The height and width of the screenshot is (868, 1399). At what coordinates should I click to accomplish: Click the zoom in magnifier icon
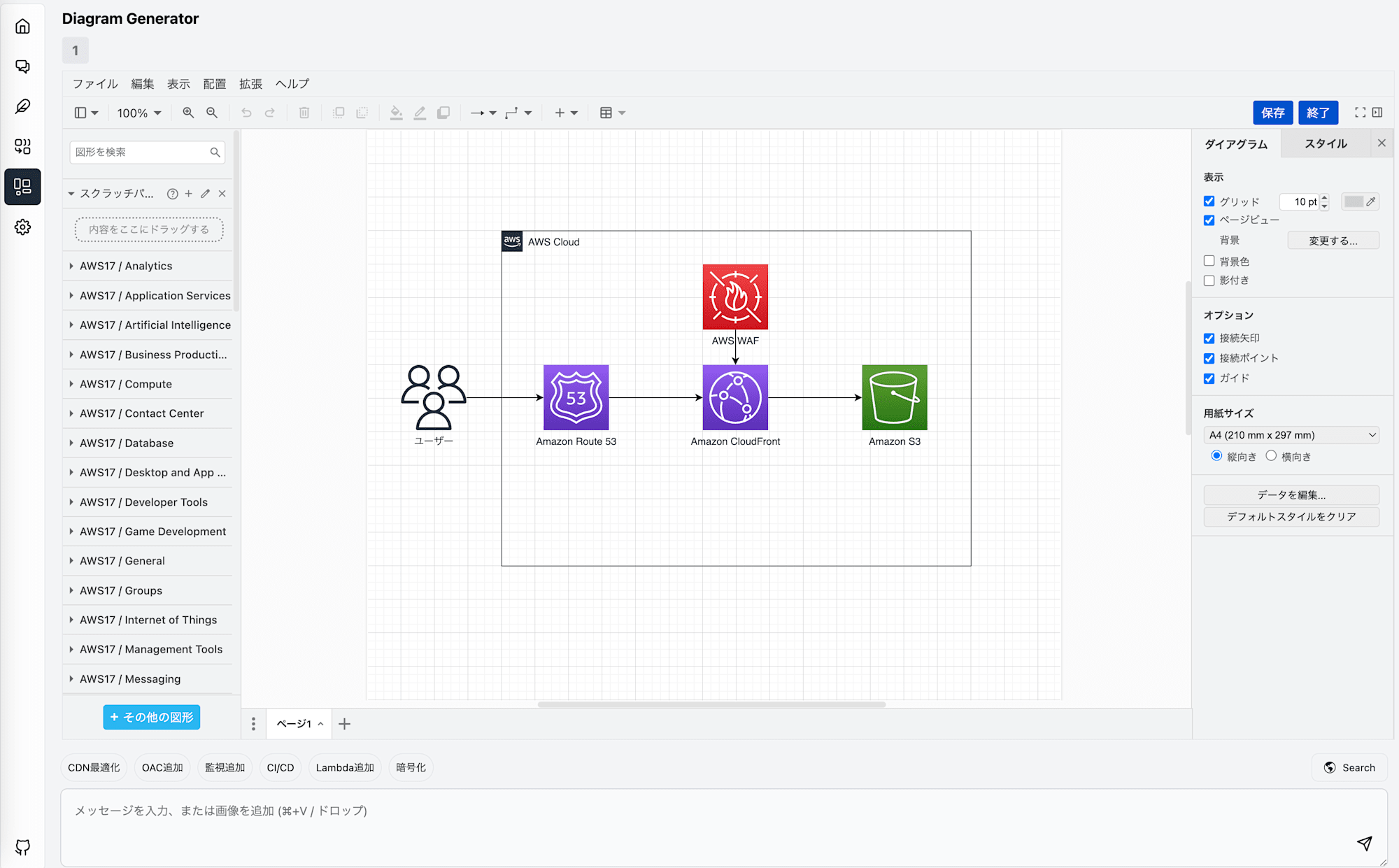[188, 112]
